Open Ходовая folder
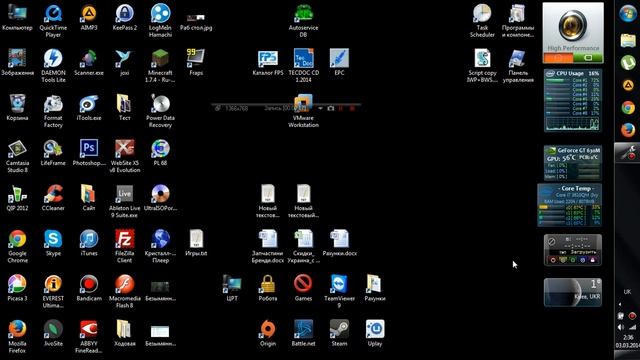This screenshot has height=360, width=640. [124, 333]
